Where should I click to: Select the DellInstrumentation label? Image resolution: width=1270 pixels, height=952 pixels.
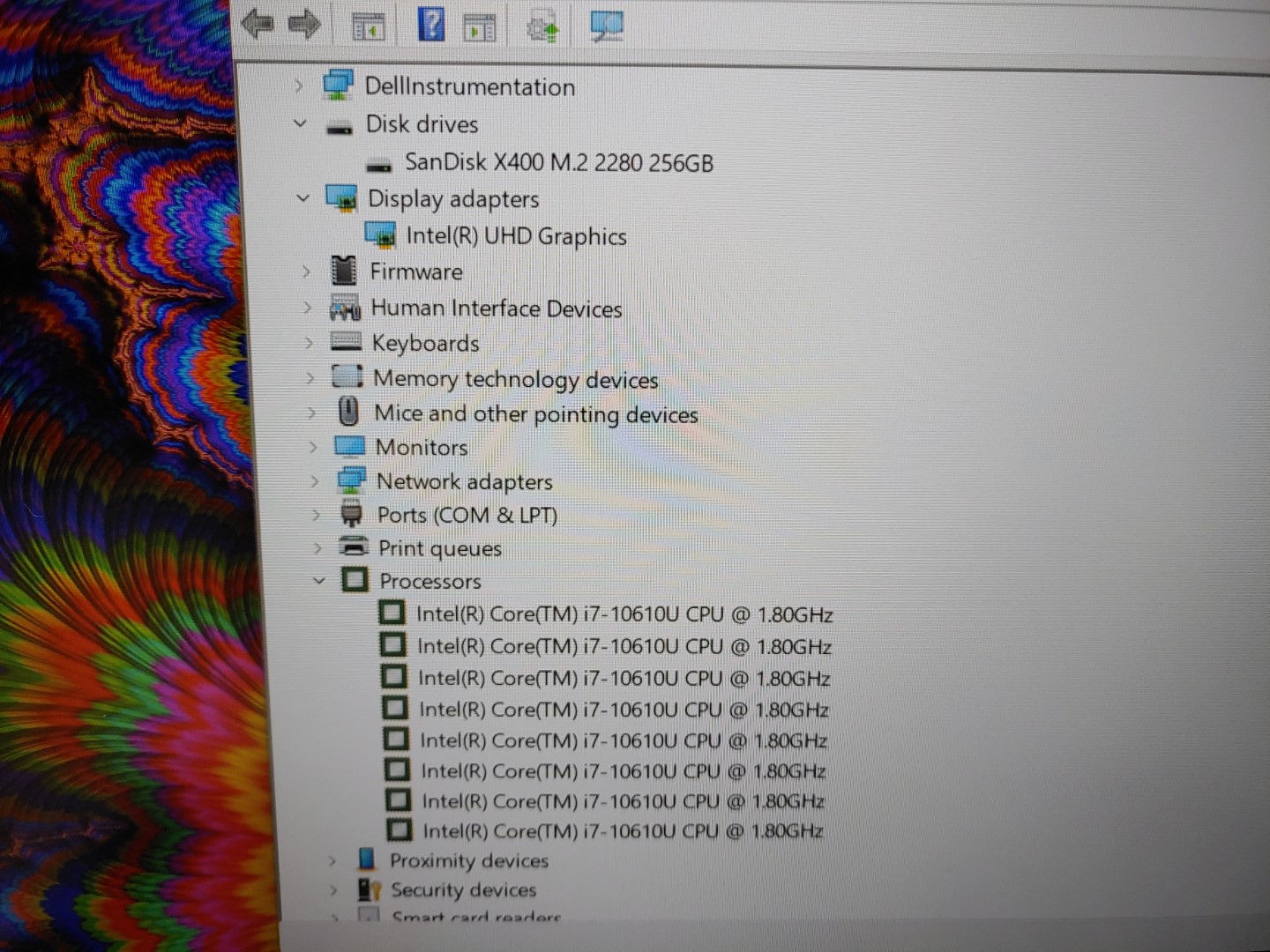[470, 86]
